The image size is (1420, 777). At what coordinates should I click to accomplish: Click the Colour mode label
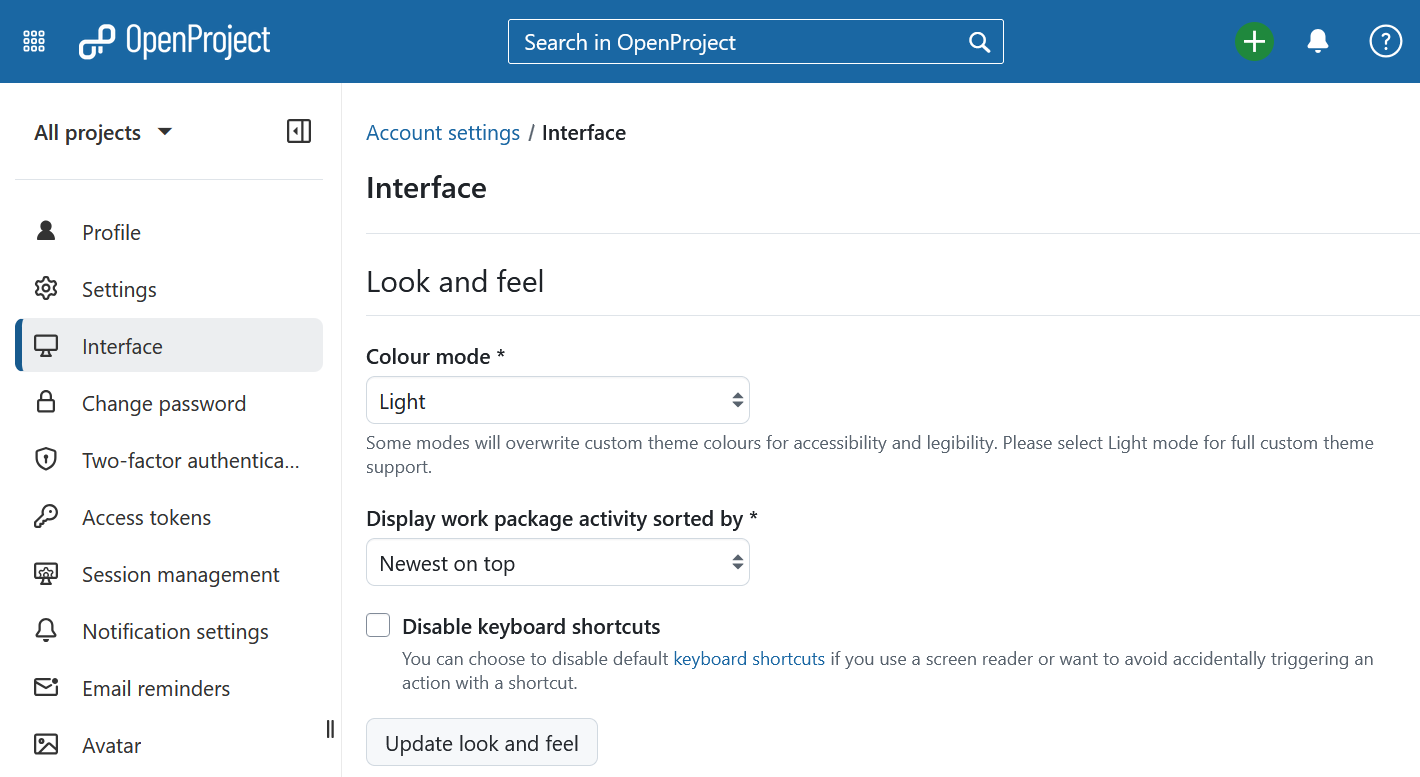click(436, 356)
